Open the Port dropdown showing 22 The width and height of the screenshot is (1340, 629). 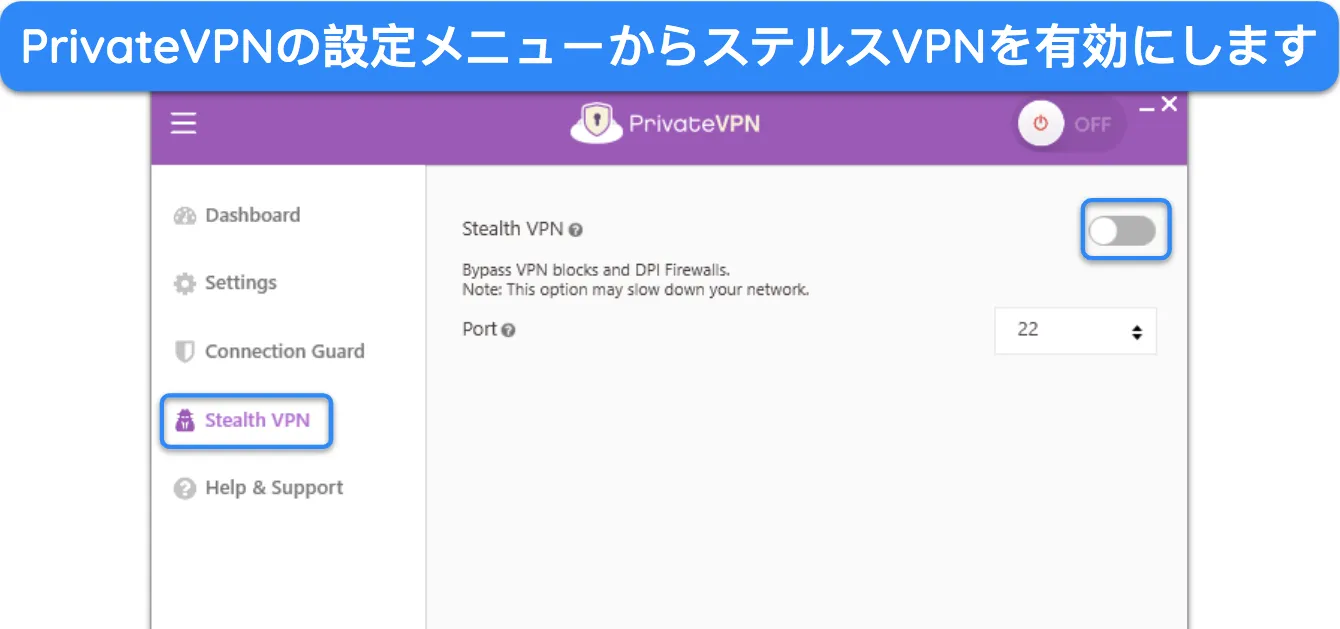[1075, 330]
